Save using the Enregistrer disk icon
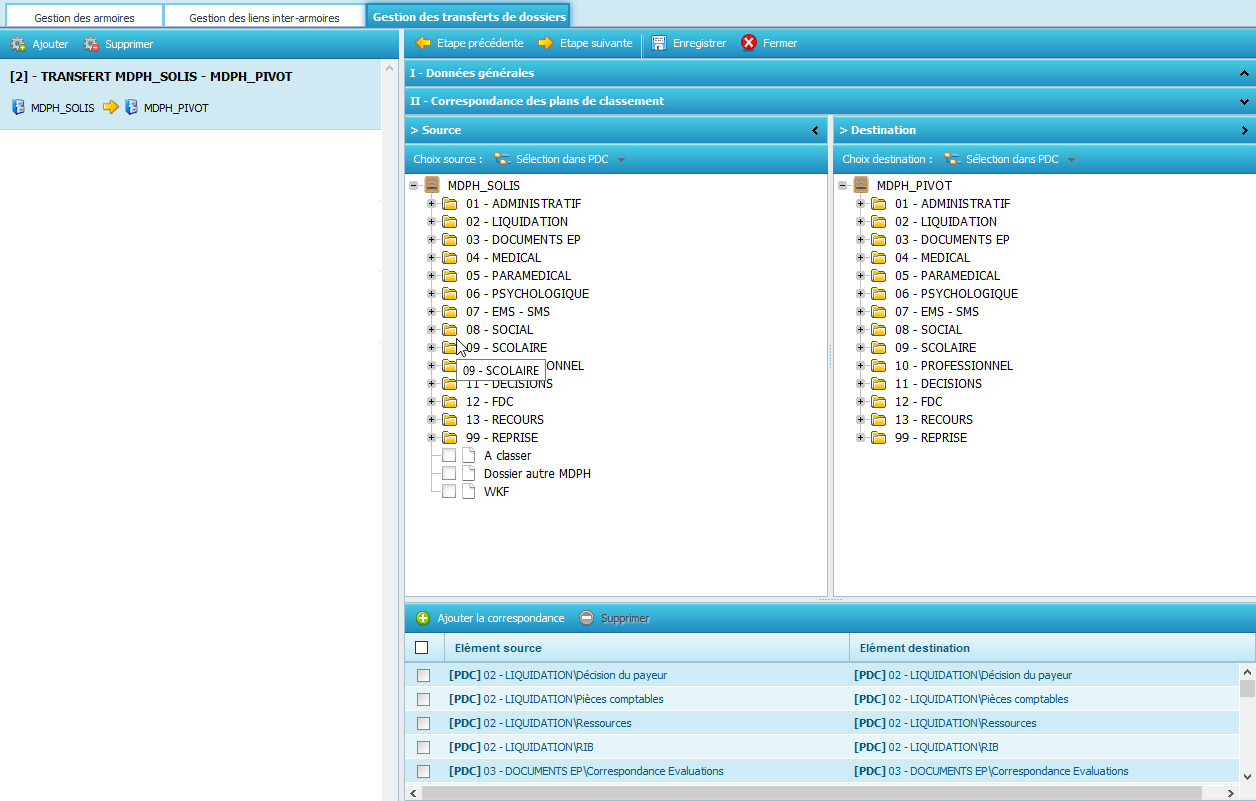Screen dimensions: 1256x801 659,43
